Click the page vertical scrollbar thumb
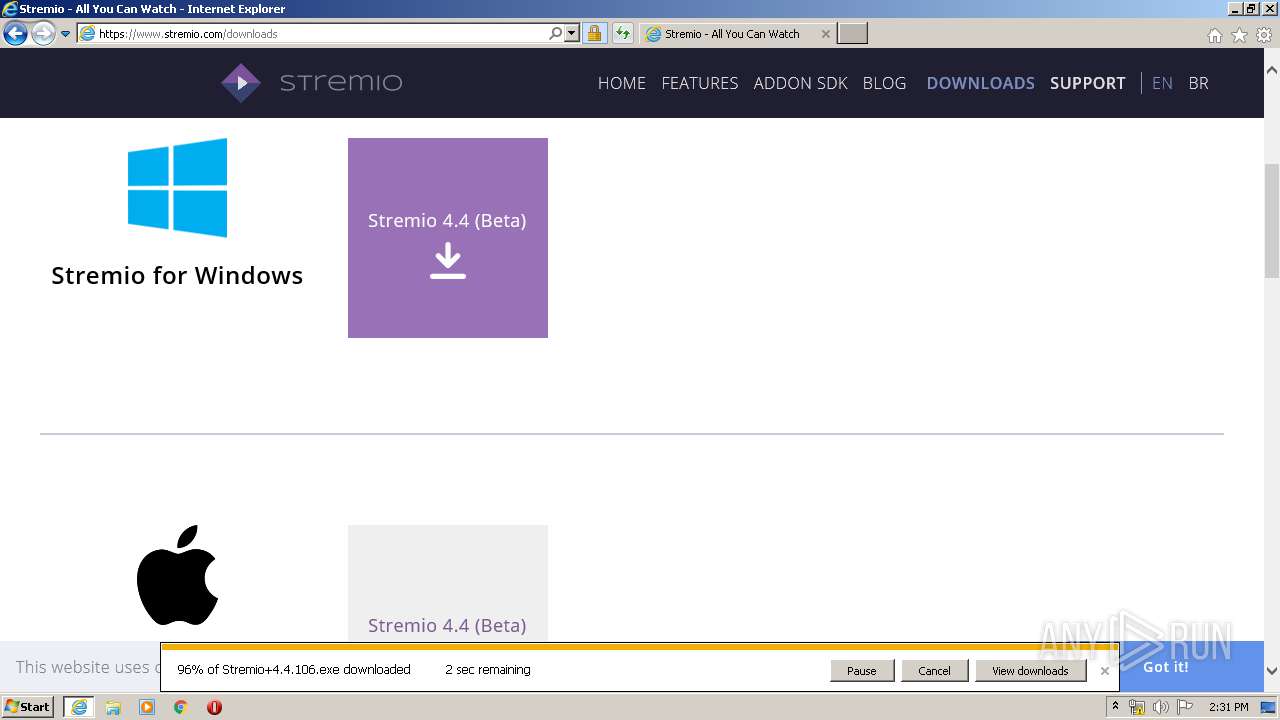 click(1272, 220)
